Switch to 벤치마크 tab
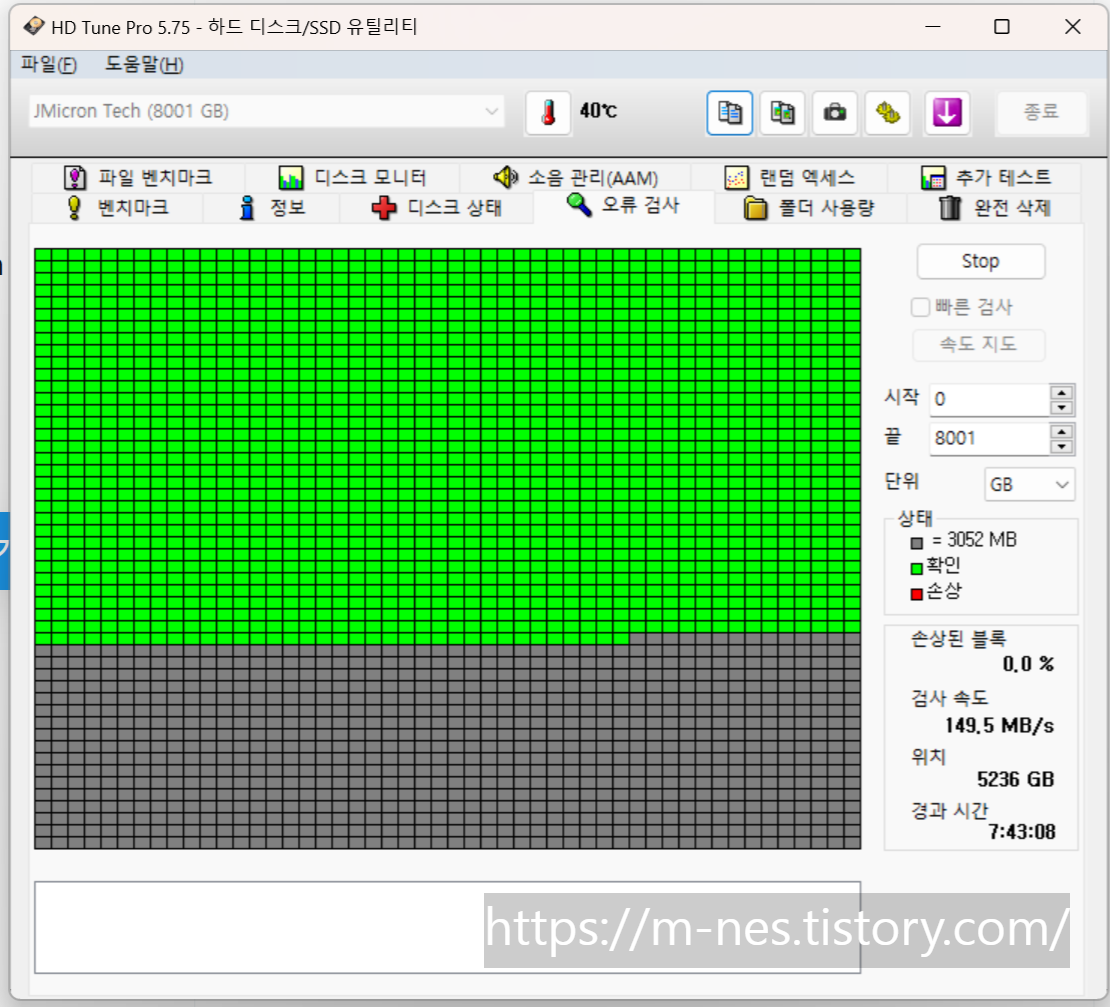 pos(118,207)
